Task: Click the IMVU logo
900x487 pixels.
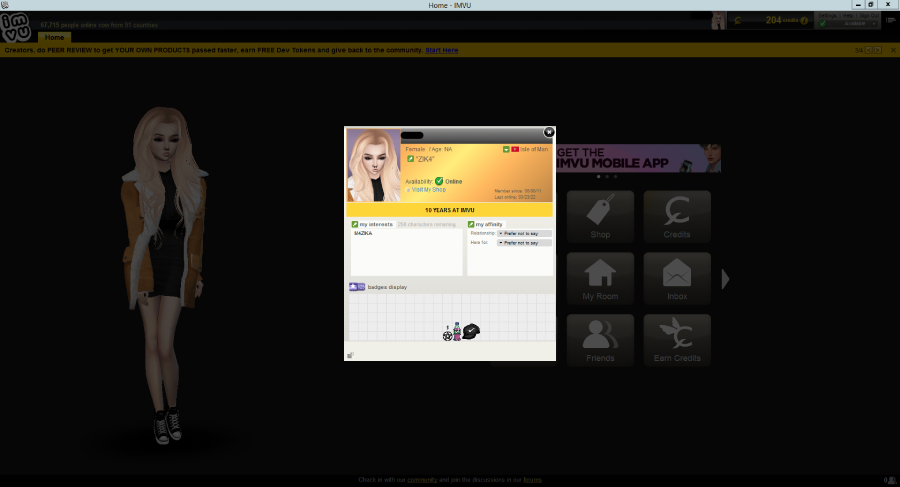Action: pos(15,27)
